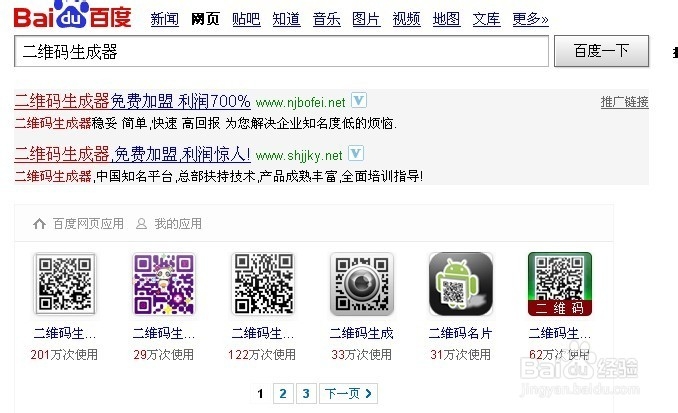
Task: Click the ad description starting 二维码生成器稳妥 简单
Action: [205, 124]
